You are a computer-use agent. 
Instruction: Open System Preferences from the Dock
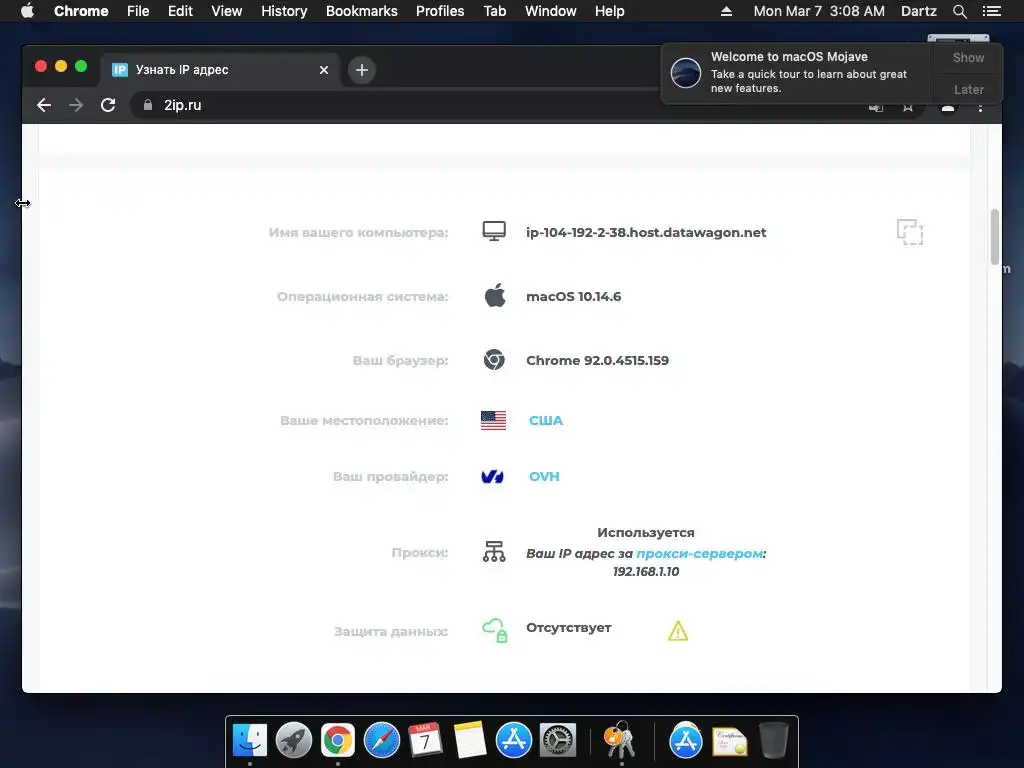[558, 740]
